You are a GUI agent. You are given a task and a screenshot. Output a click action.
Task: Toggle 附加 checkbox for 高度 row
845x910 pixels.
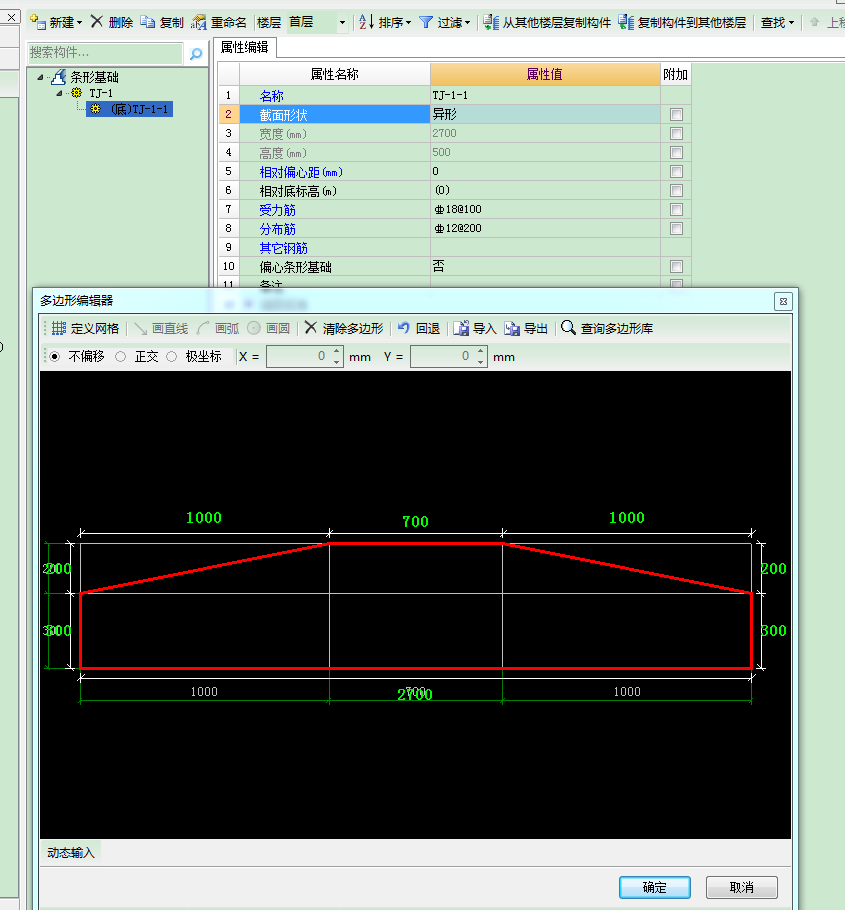[x=676, y=153]
